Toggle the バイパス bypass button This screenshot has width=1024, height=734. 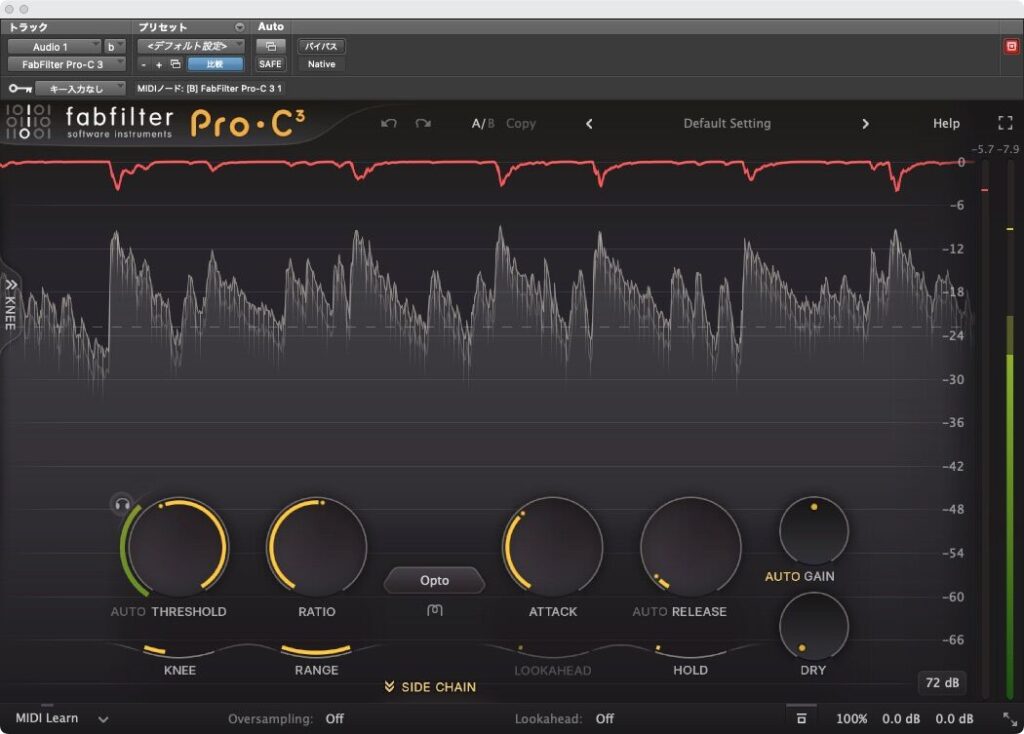[x=321, y=46]
